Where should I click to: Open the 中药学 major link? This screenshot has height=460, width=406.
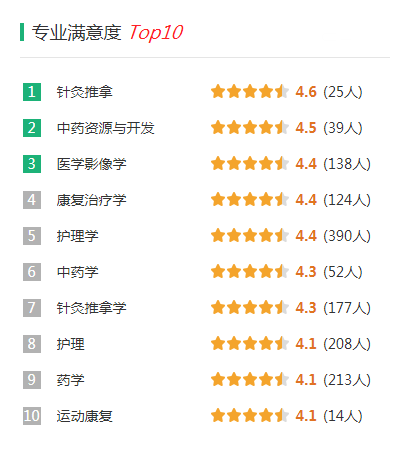(x=78, y=272)
